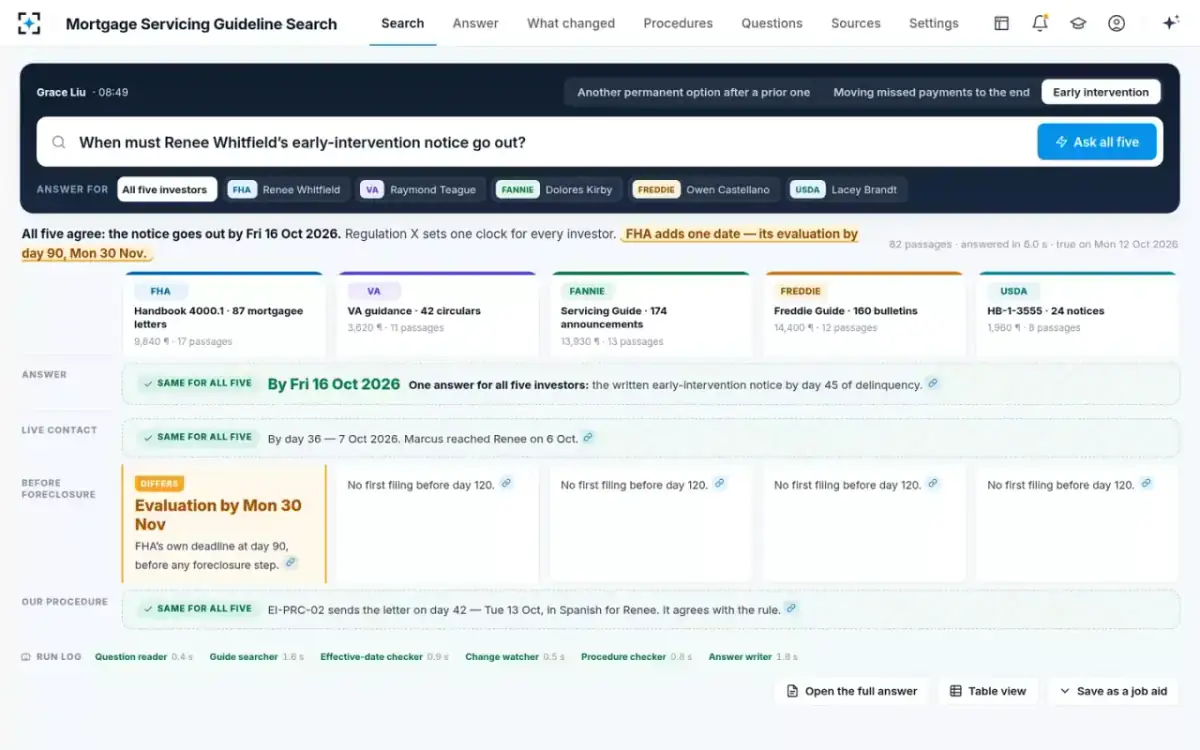
Task: Filter by Fannie Dolores Kirby
Action: tap(556, 189)
